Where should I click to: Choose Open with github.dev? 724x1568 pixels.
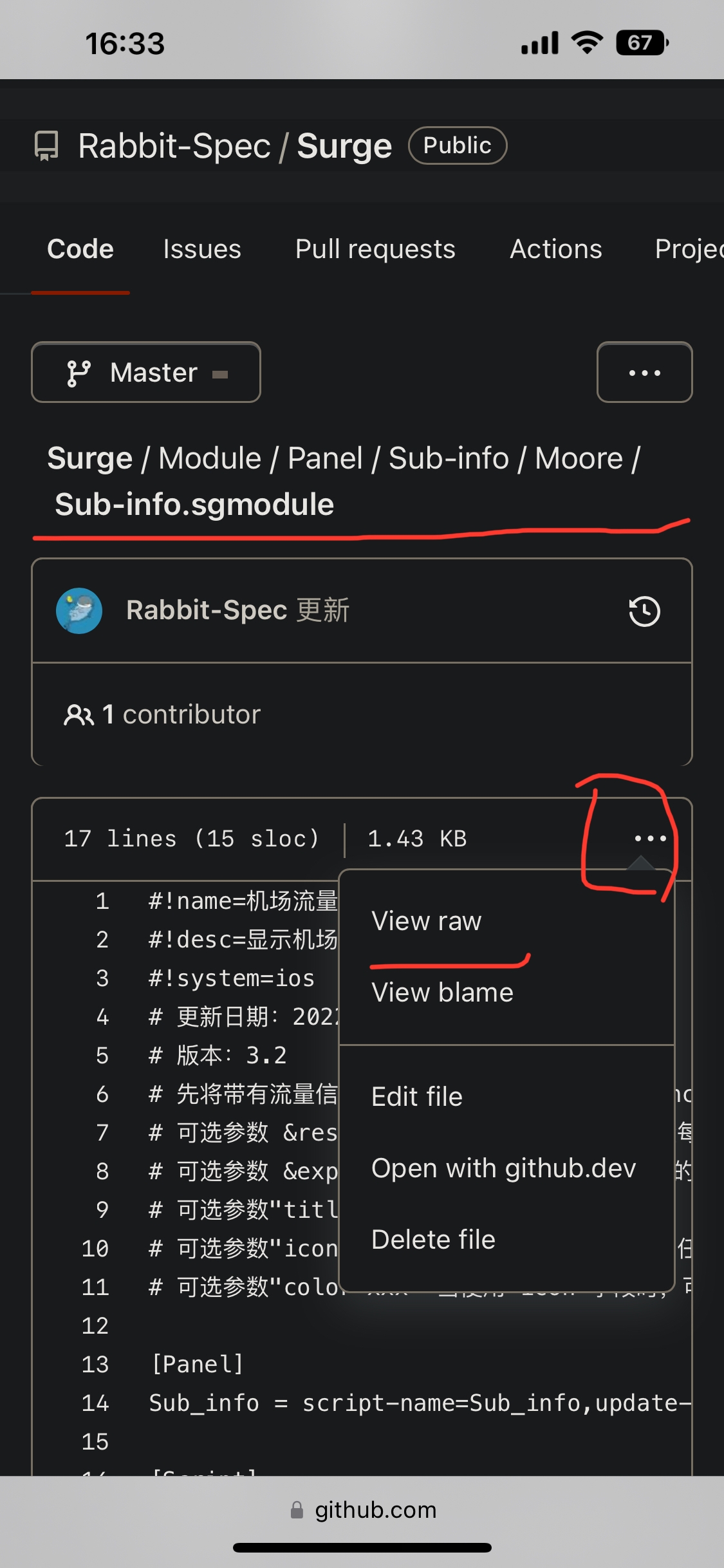pos(503,1168)
